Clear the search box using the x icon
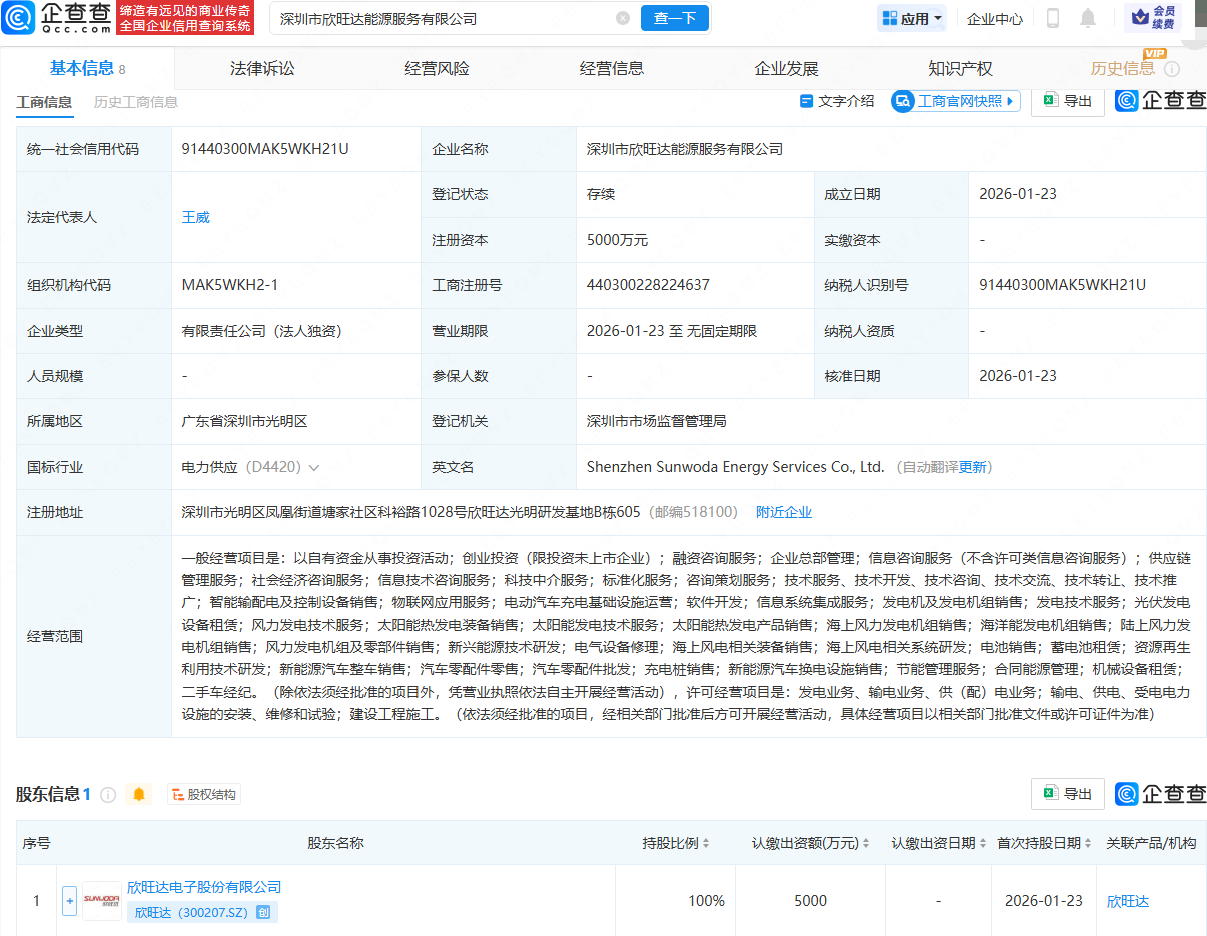 click(x=624, y=18)
